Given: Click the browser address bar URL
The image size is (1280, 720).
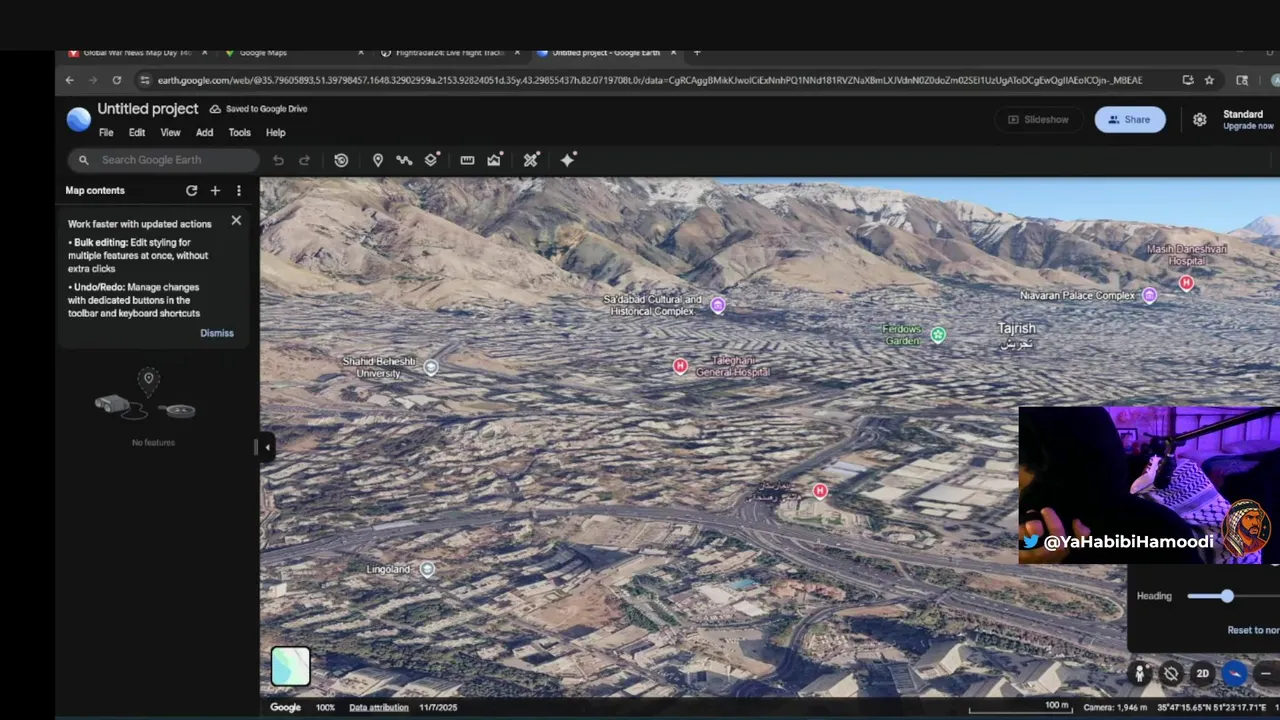Looking at the screenshot, I should pyautogui.click(x=650, y=80).
